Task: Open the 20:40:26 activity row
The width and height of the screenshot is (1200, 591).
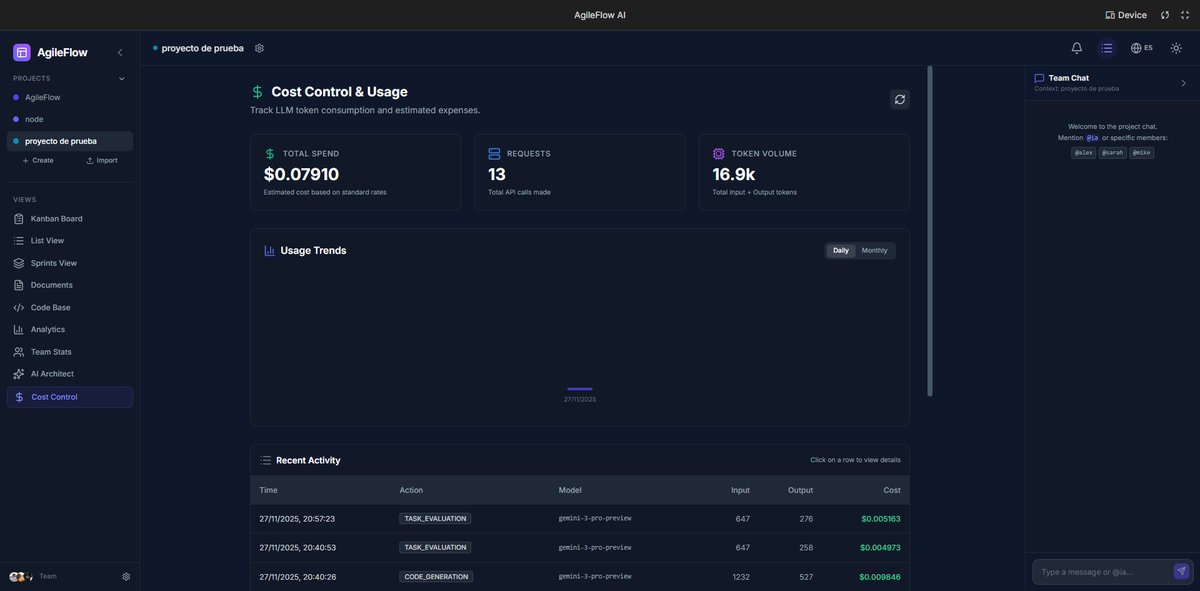Action: point(580,577)
